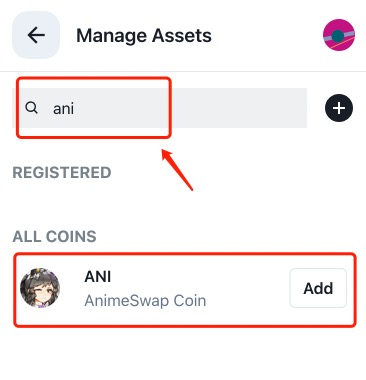Click the typed text "ani" in search
The height and width of the screenshot is (380, 366).
click(63, 109)
